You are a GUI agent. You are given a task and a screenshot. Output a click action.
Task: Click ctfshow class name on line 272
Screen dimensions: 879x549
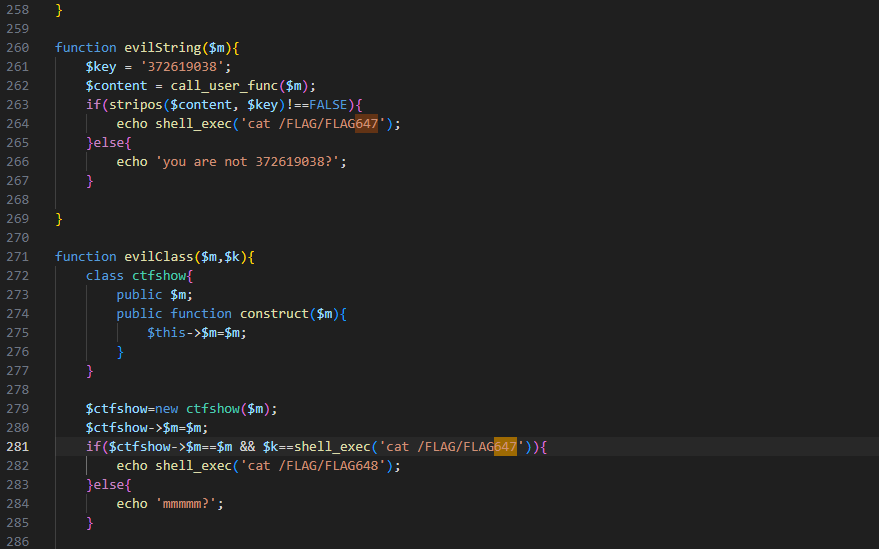[x=159, y=276]
